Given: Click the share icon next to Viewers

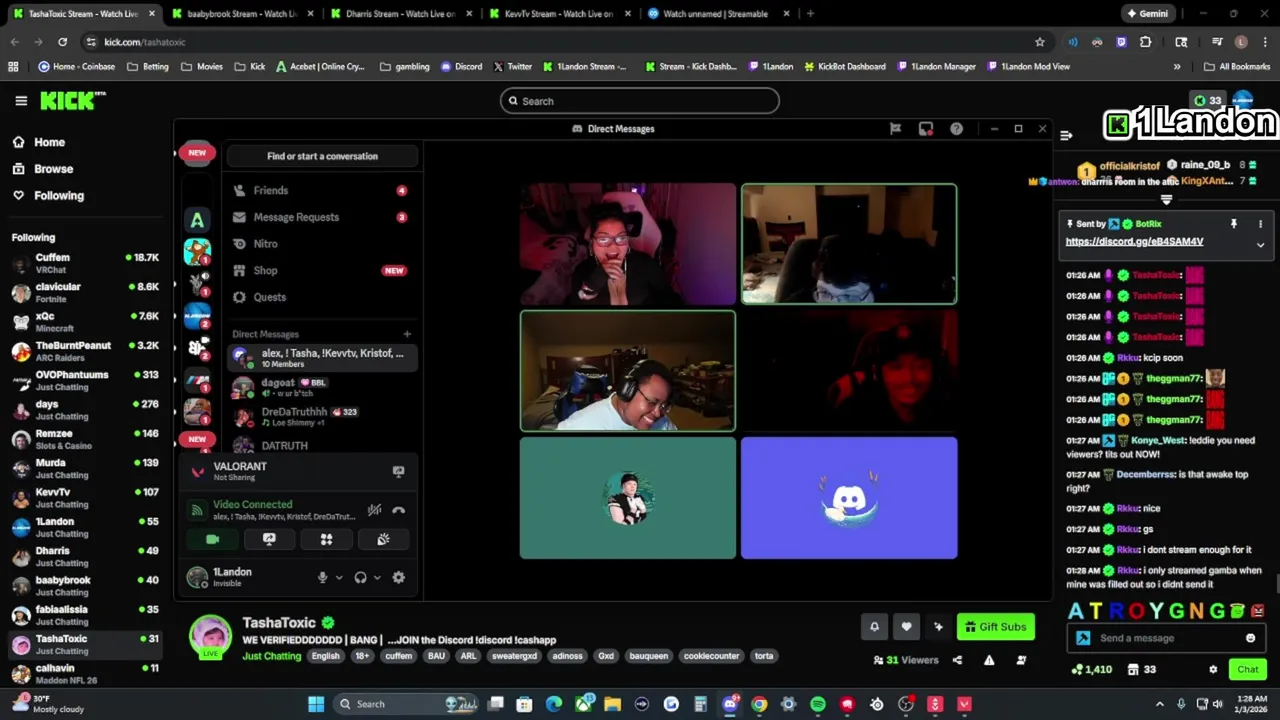Looking at the screenshot, I should 957,660.
